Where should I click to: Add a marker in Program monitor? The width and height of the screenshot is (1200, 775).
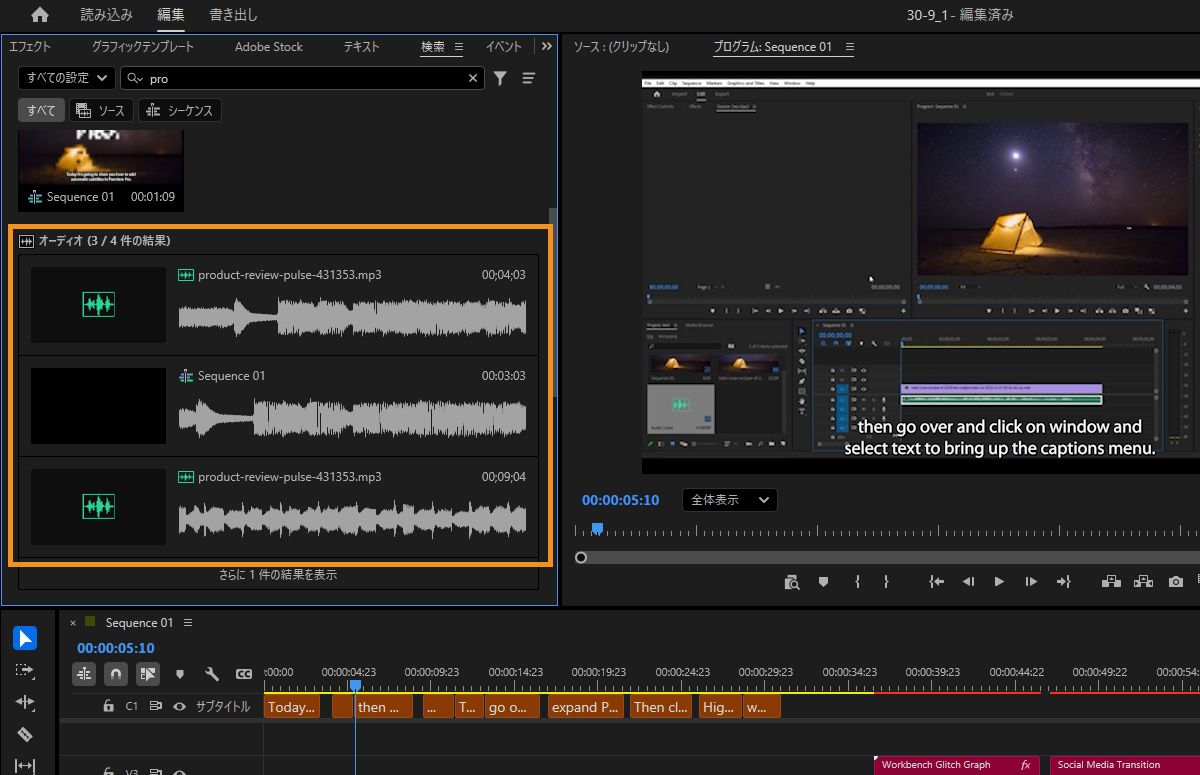pos(823,581)
